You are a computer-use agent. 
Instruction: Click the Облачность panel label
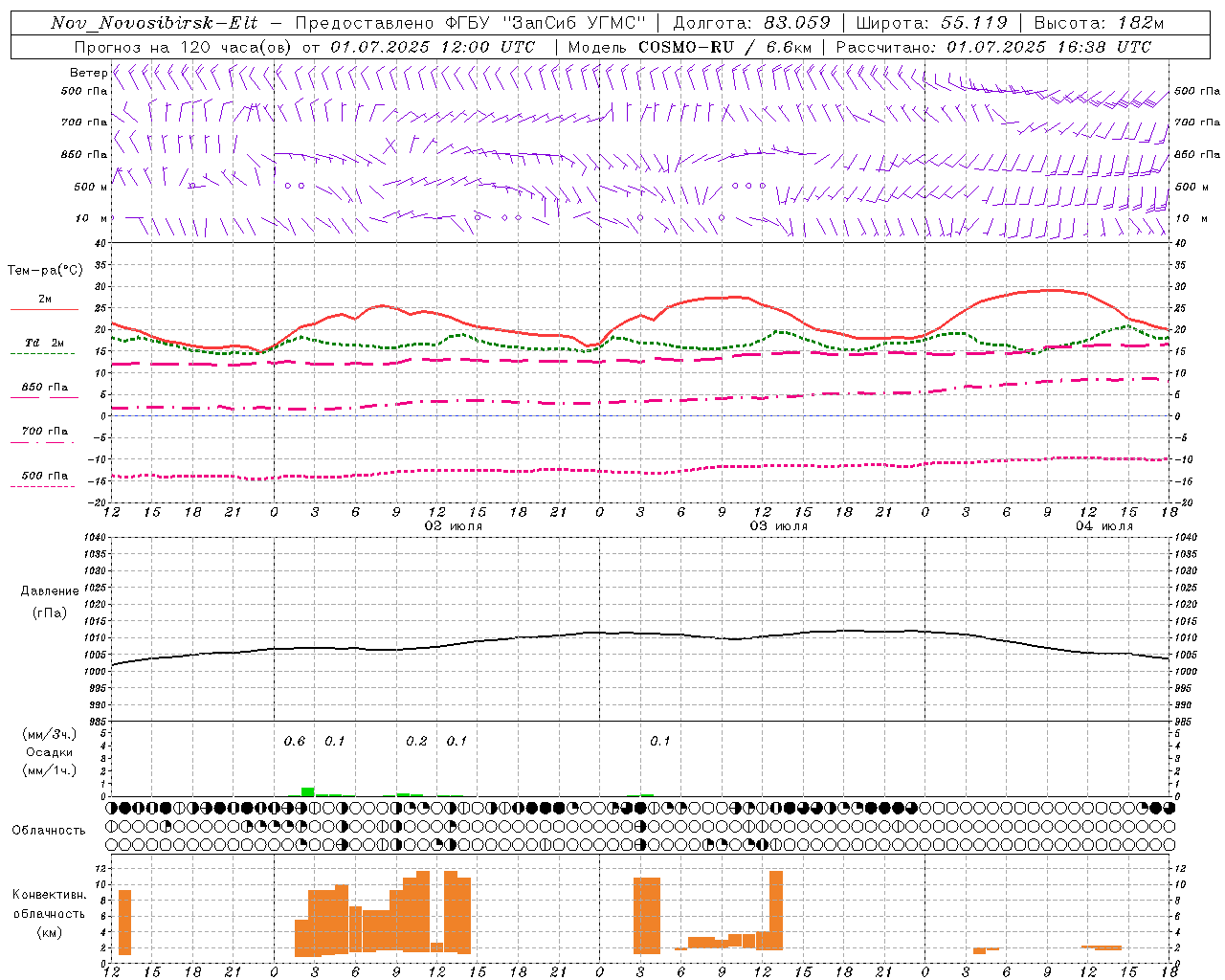49,831
